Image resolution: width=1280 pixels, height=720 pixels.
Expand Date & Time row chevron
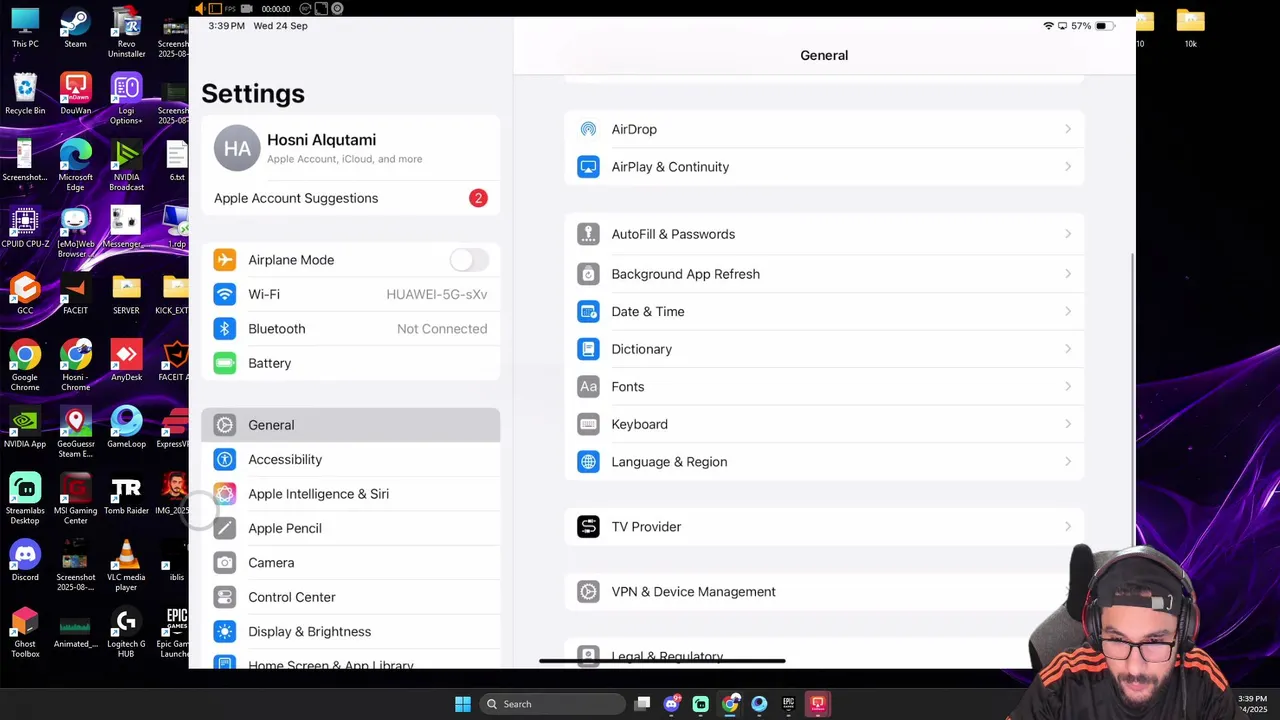[x=1068, y=312]
